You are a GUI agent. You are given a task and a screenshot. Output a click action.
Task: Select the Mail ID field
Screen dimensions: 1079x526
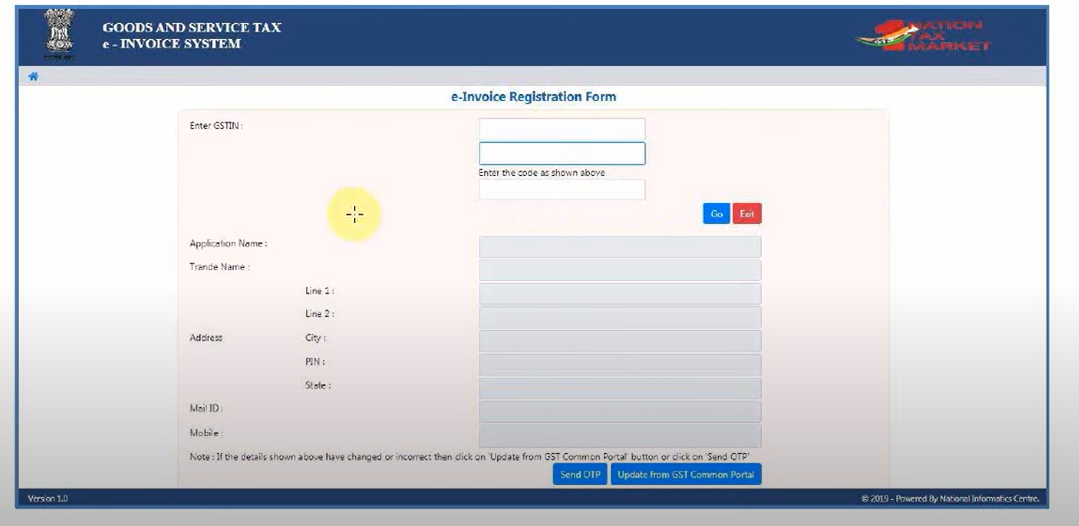click(619, 411)
